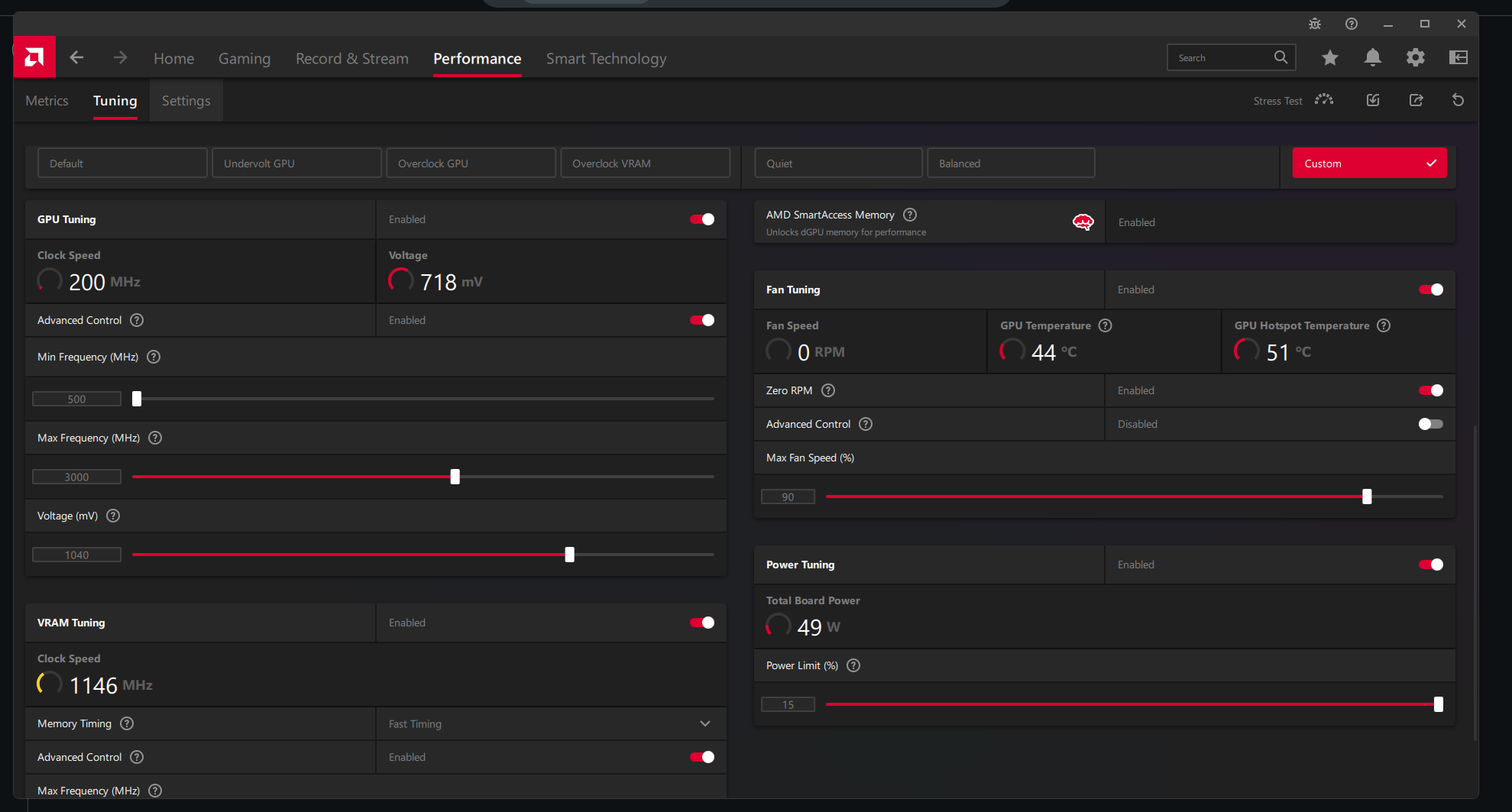This screenshot has width=1512, height=812.
Task: Edit the Power Limit field 15
Action: [x=788, y=704]
